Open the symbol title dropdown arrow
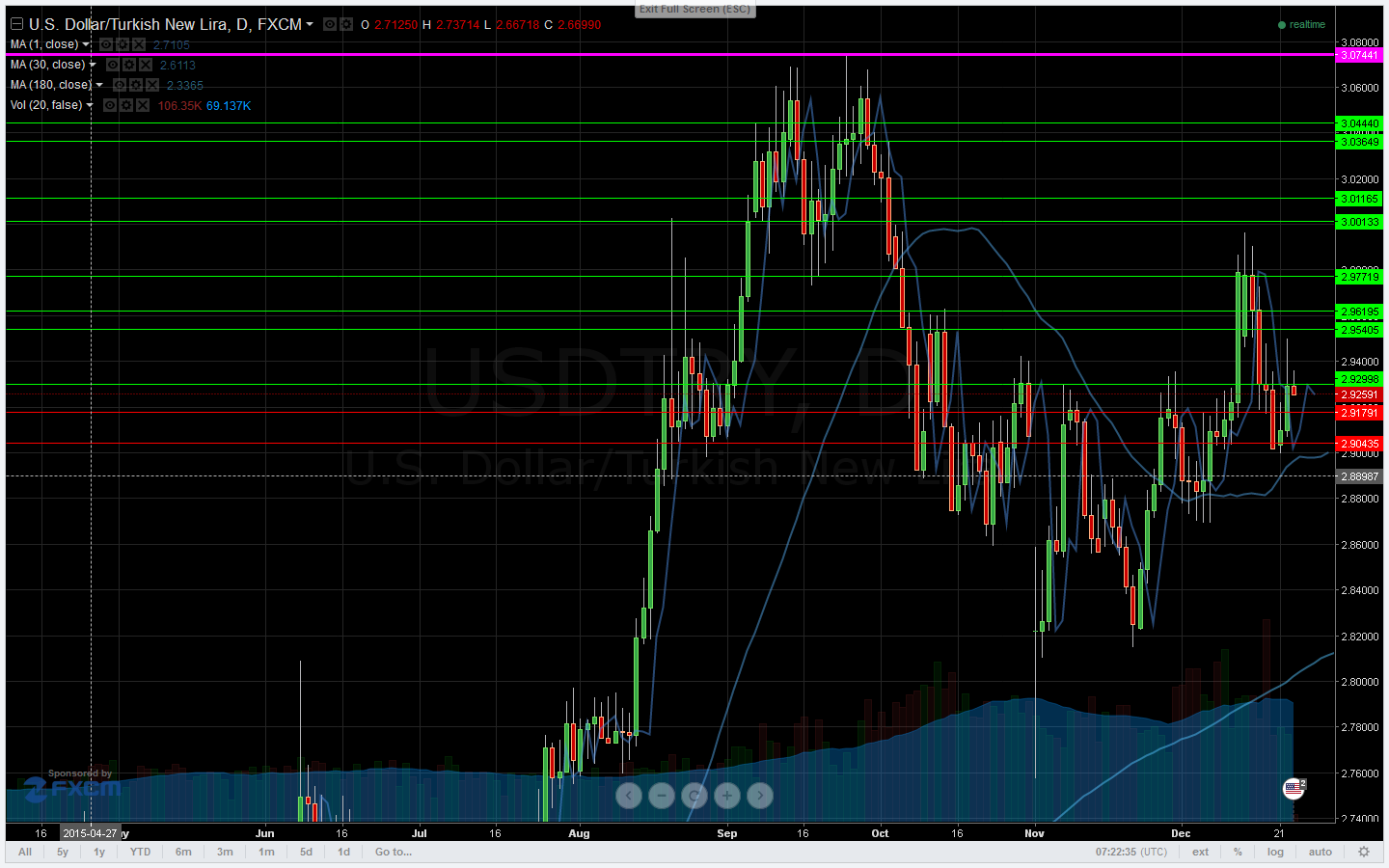The height and width of the screenshot is (868, 1389). coord(310,24)
